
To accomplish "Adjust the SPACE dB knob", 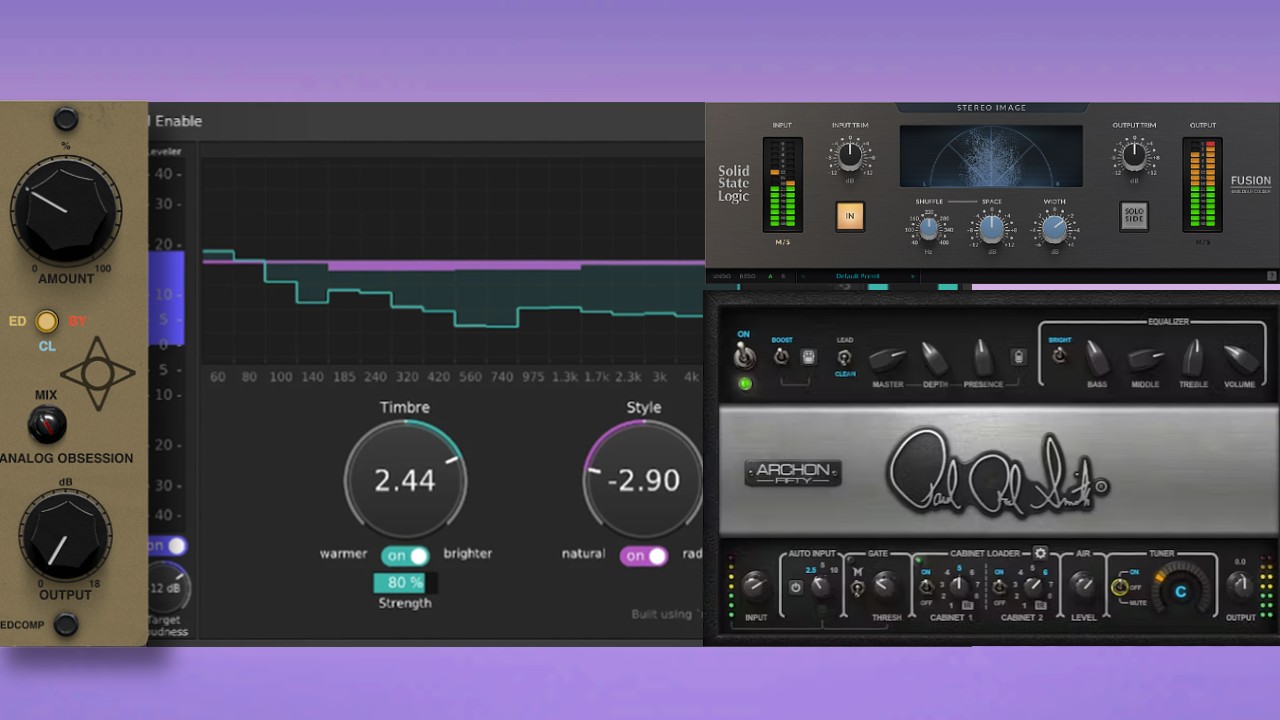I will tap(991, 228).
